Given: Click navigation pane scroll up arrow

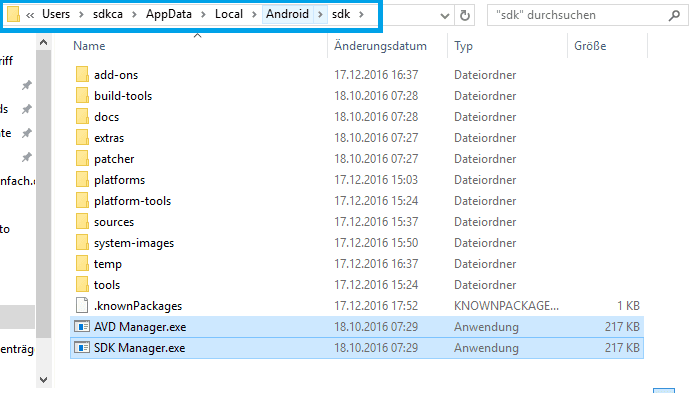Looking at the screenshot, I should pos(43,43).
